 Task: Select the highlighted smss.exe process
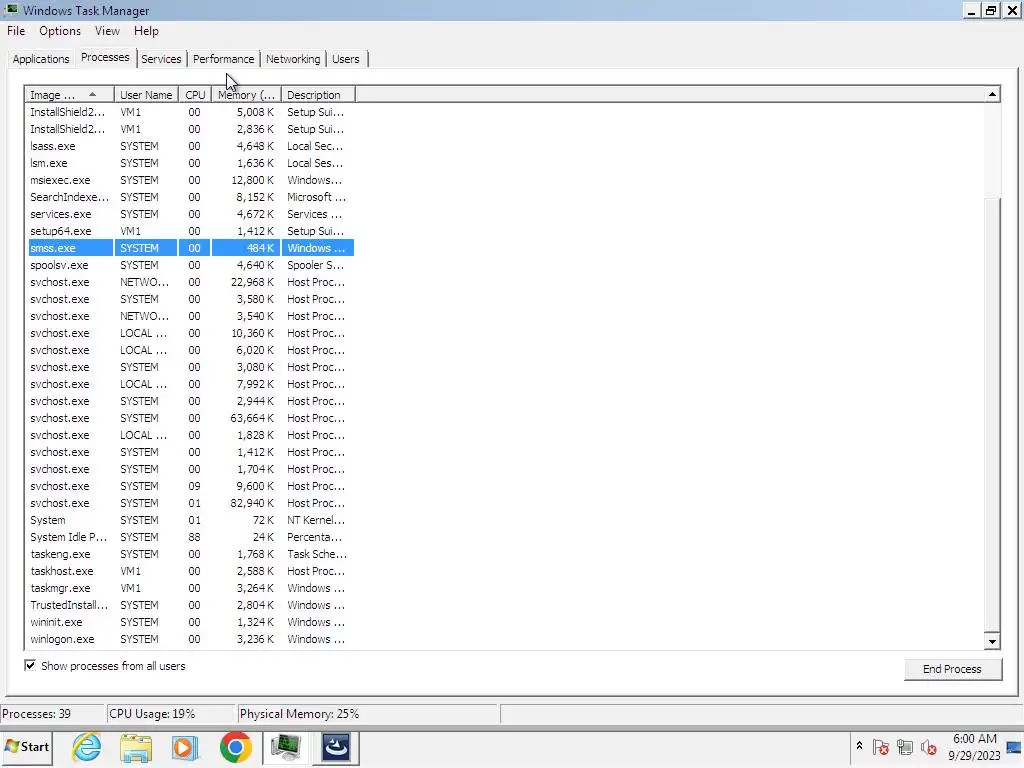click(x=191, y=248)
